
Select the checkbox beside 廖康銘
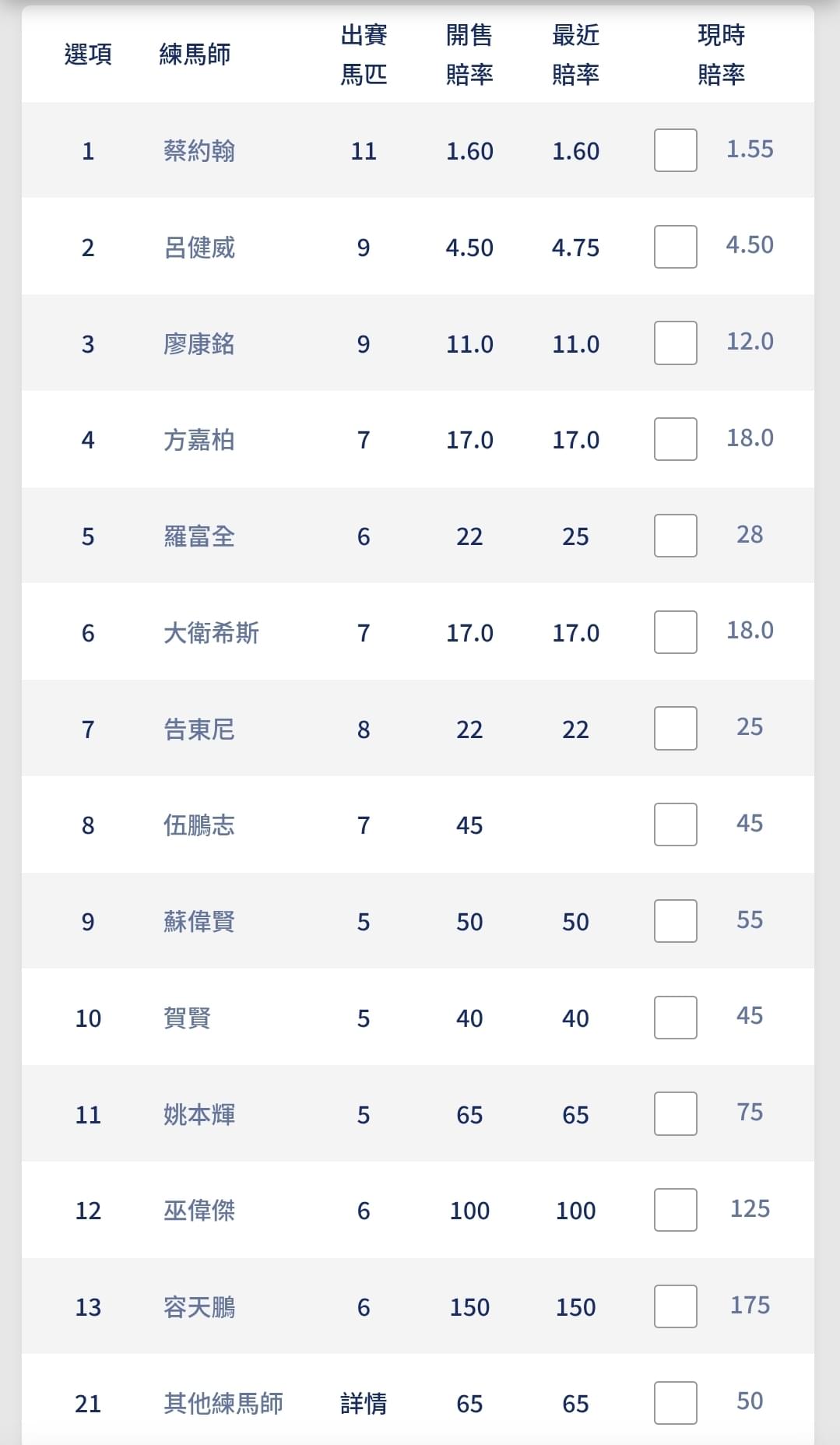tap(675, 343)
